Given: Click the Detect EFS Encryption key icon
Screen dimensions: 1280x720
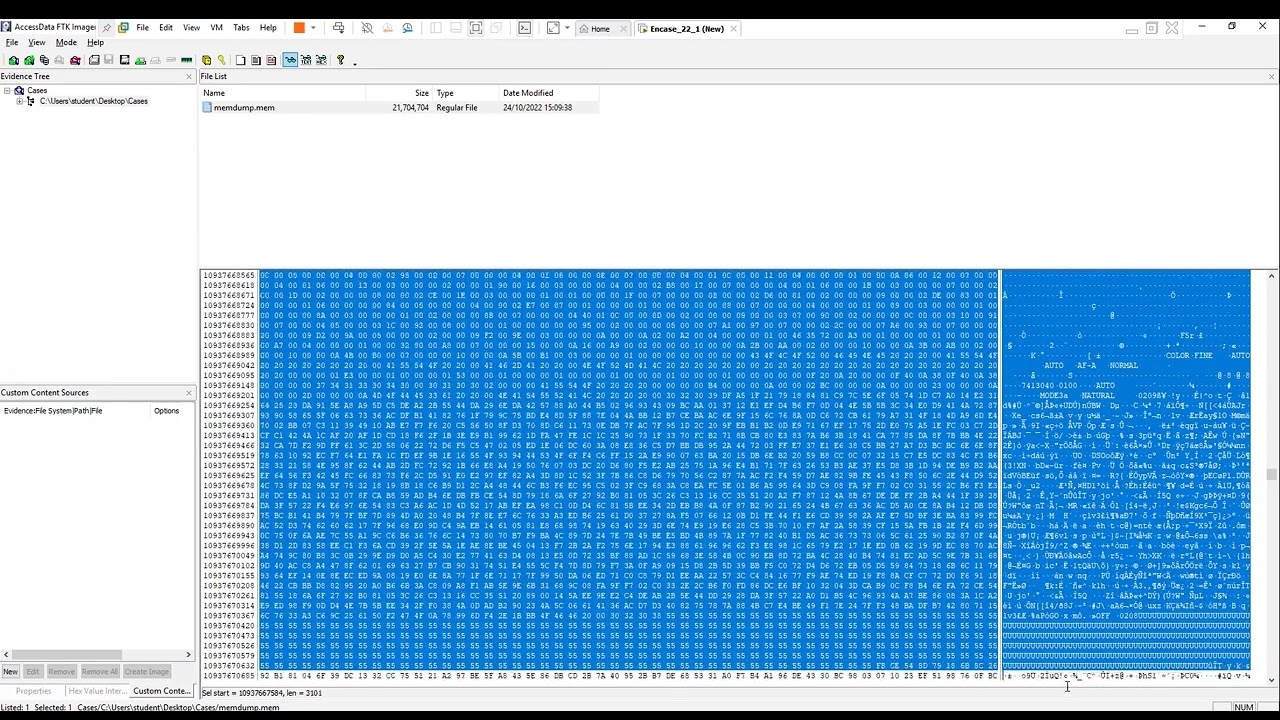Looking at the screenshot, I should tap(221, 60).
